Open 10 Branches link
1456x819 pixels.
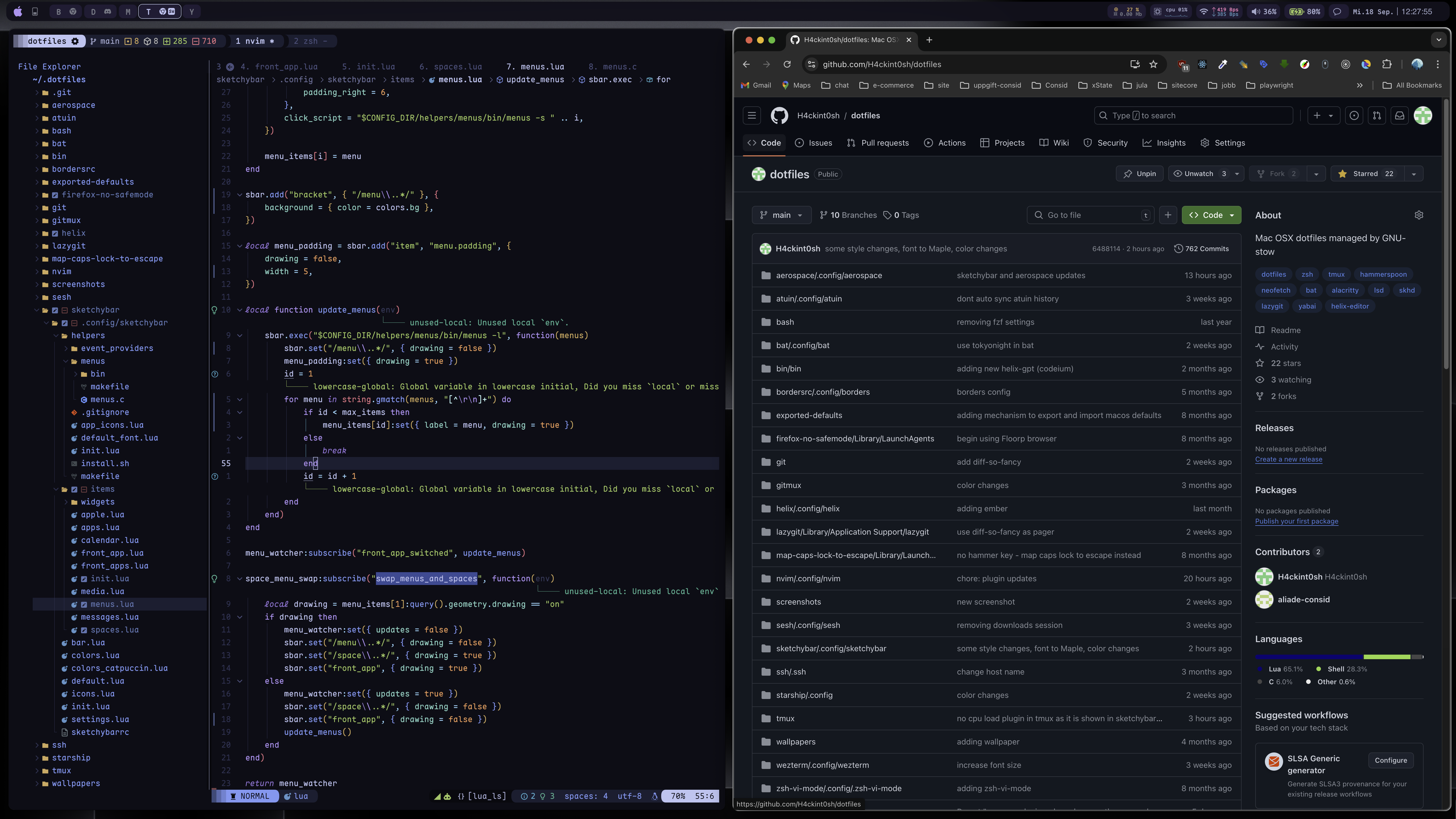pyautogui.click(x=848, y=215)
